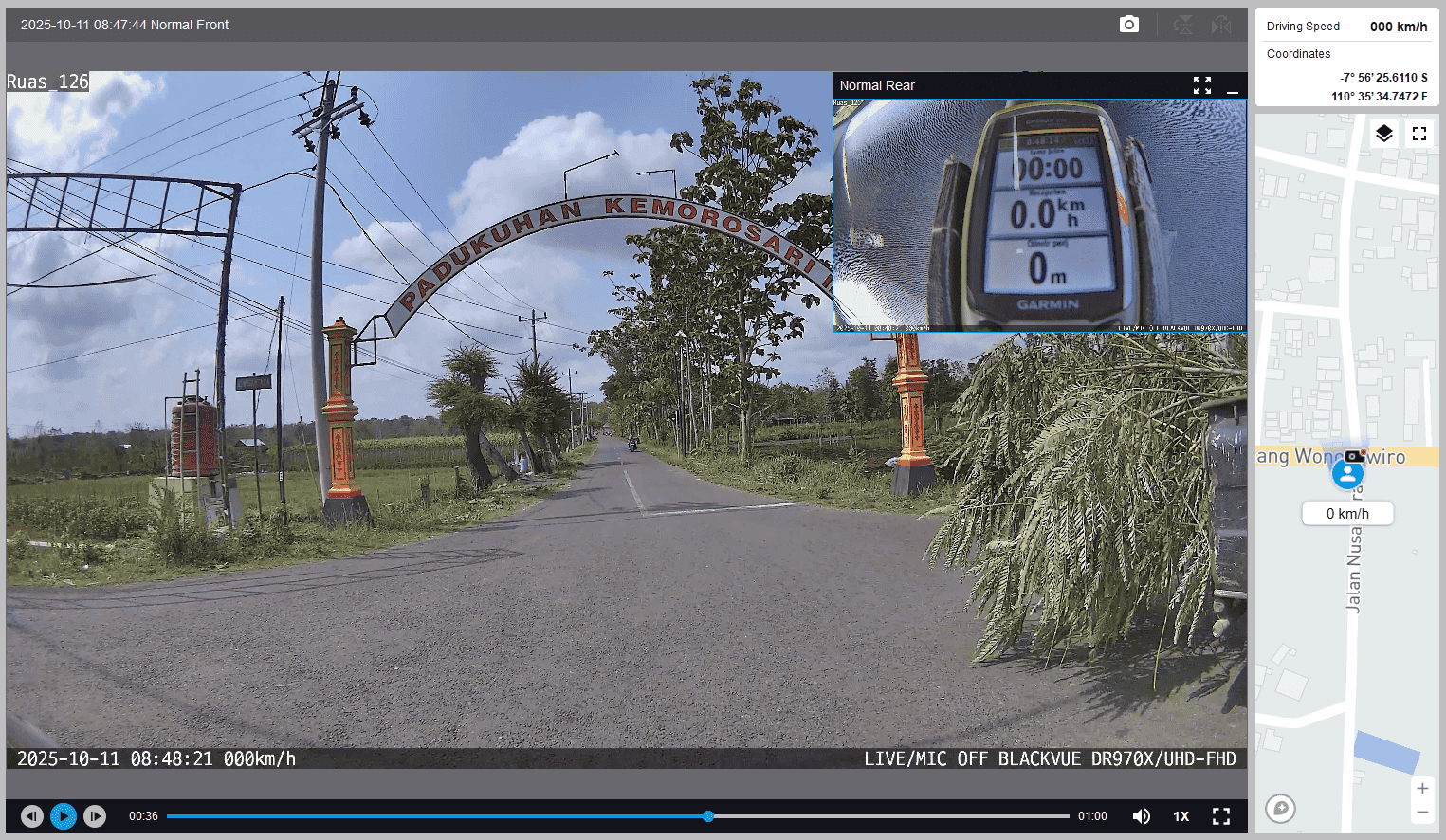This screenshot has width=1446, height=840.
Task: Zoom out on the map
Action: [x=1422, y=813]
